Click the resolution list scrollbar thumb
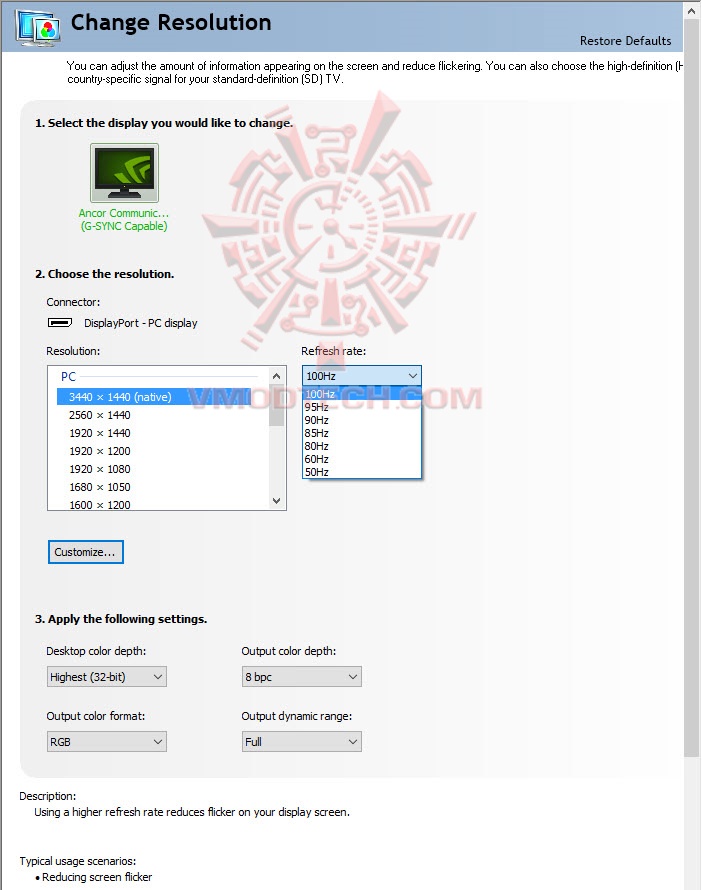 click(x=276, y=405)
